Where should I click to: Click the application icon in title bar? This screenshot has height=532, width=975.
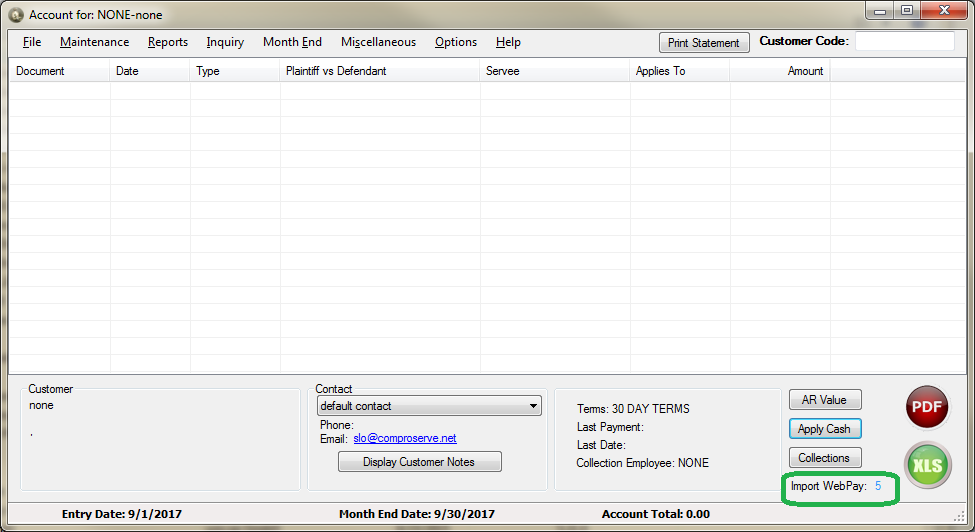point(17,14)
